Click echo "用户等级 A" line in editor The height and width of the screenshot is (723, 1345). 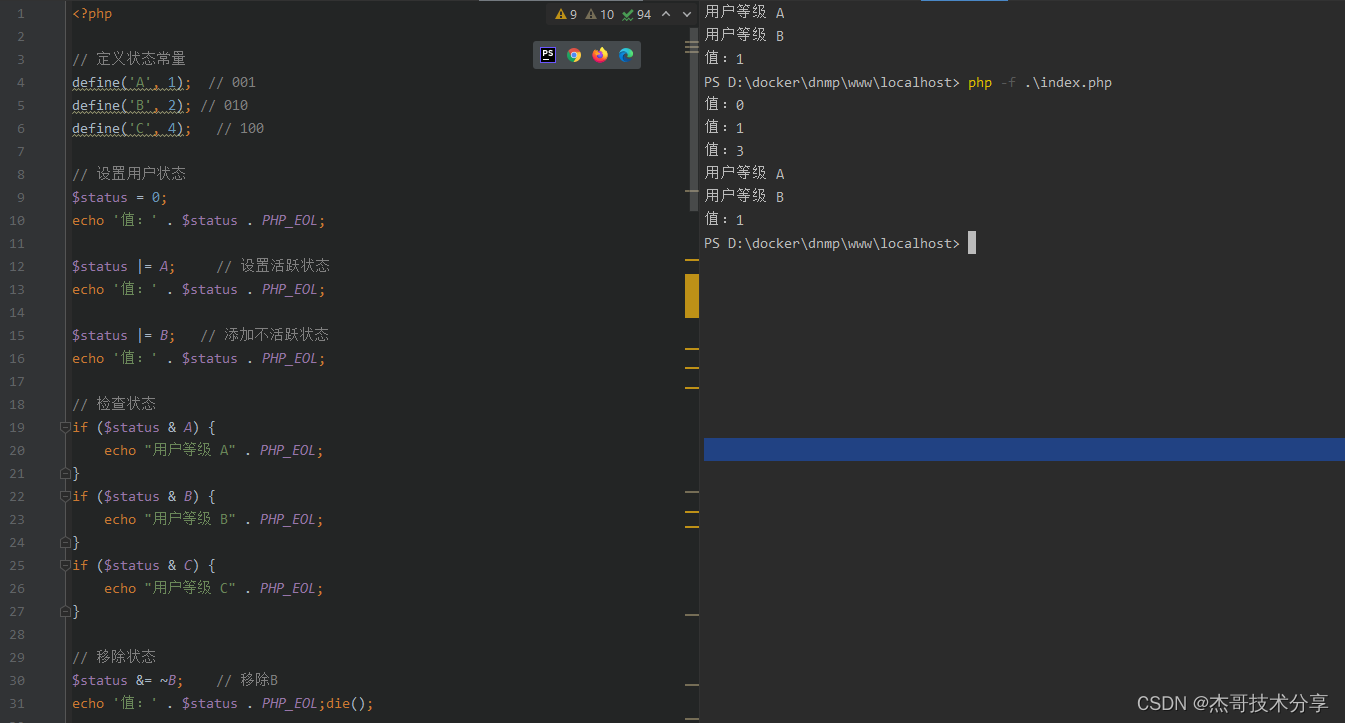pyautogui.click(x=214, y=450)
